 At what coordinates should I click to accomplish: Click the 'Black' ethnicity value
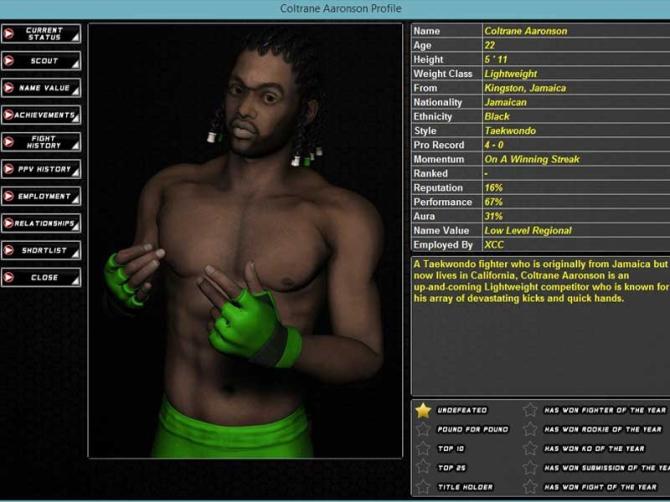point(497,117)
